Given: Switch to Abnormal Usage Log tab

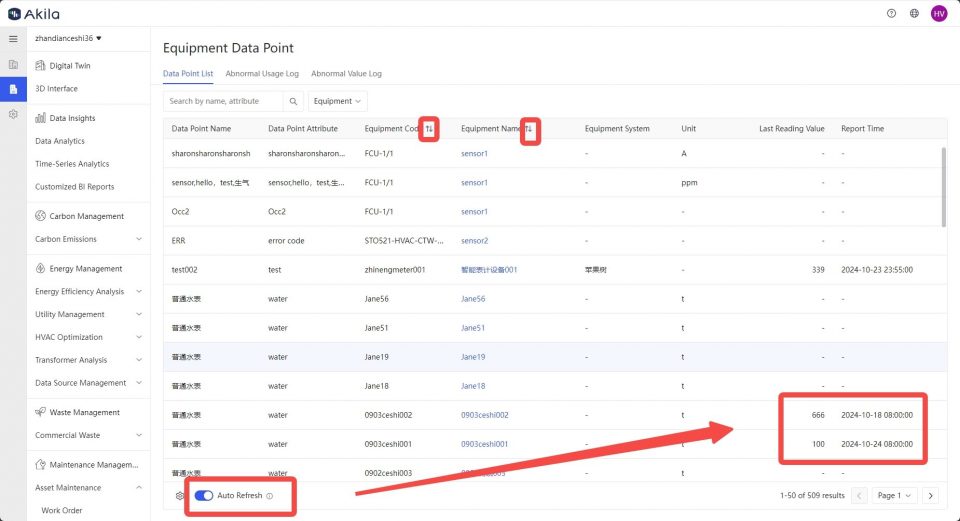Looking at the screenshot, I should point(262,73).
